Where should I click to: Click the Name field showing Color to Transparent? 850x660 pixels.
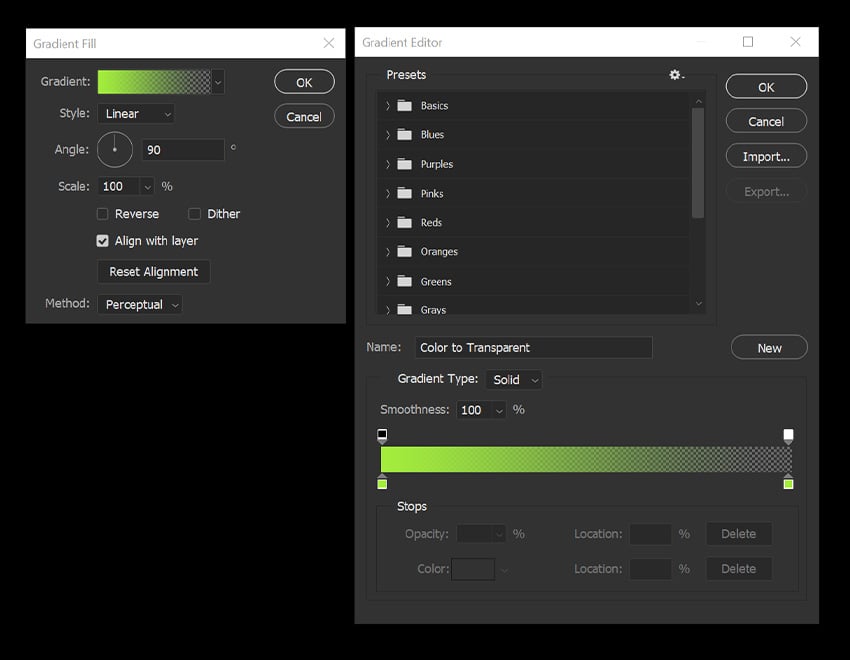coord(533,347)
